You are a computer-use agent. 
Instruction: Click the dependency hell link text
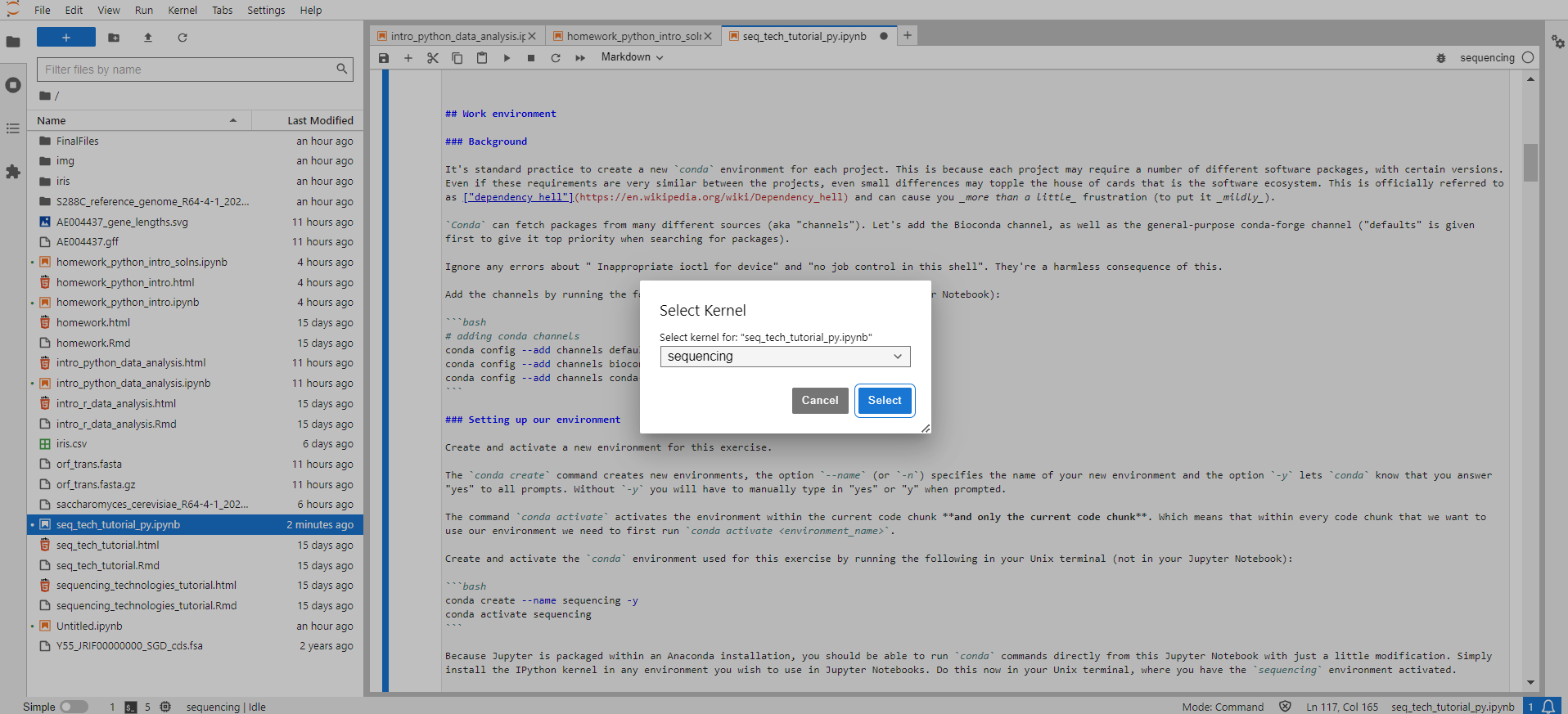click(x=519, y=197)
